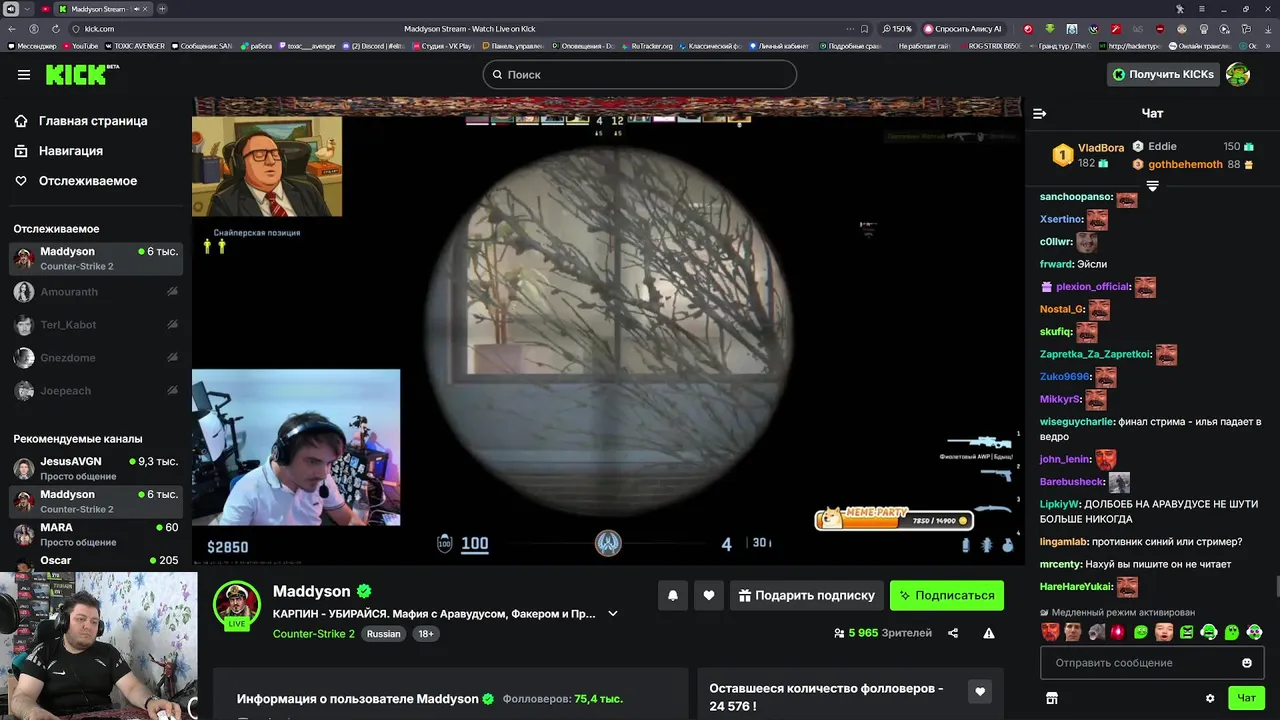Viewport: 1280px width, 720px height.
Task: Expand the stream title description chevron
Action: tap(613, 614)
